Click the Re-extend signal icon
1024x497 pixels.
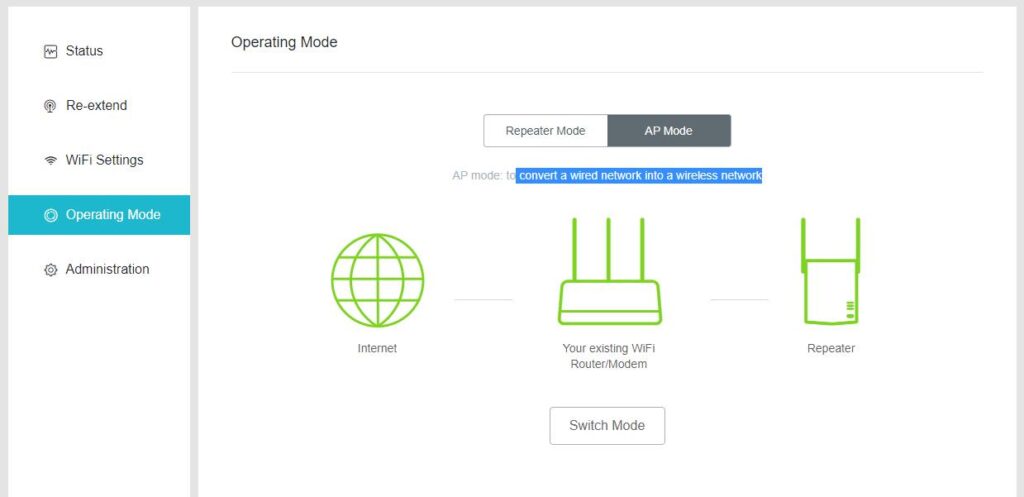50,106
